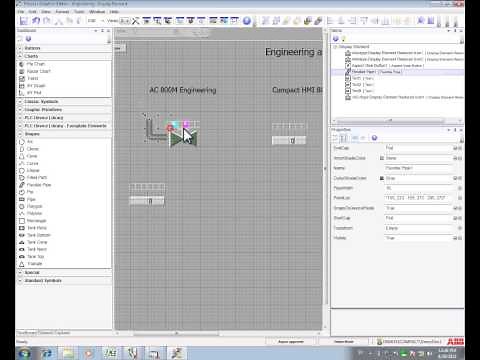Open the Edit menu
480x360 pixels.
[32, 12]
